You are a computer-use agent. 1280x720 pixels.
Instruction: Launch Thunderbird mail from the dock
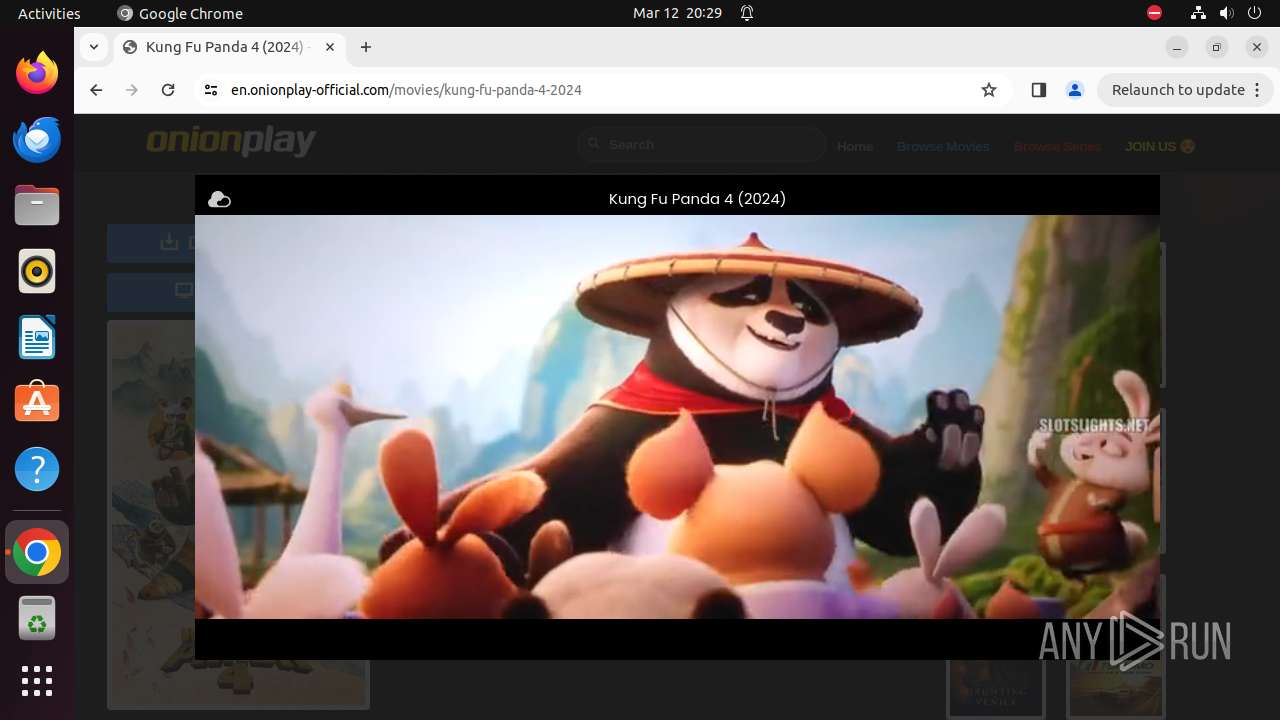[x=37, y=139]
